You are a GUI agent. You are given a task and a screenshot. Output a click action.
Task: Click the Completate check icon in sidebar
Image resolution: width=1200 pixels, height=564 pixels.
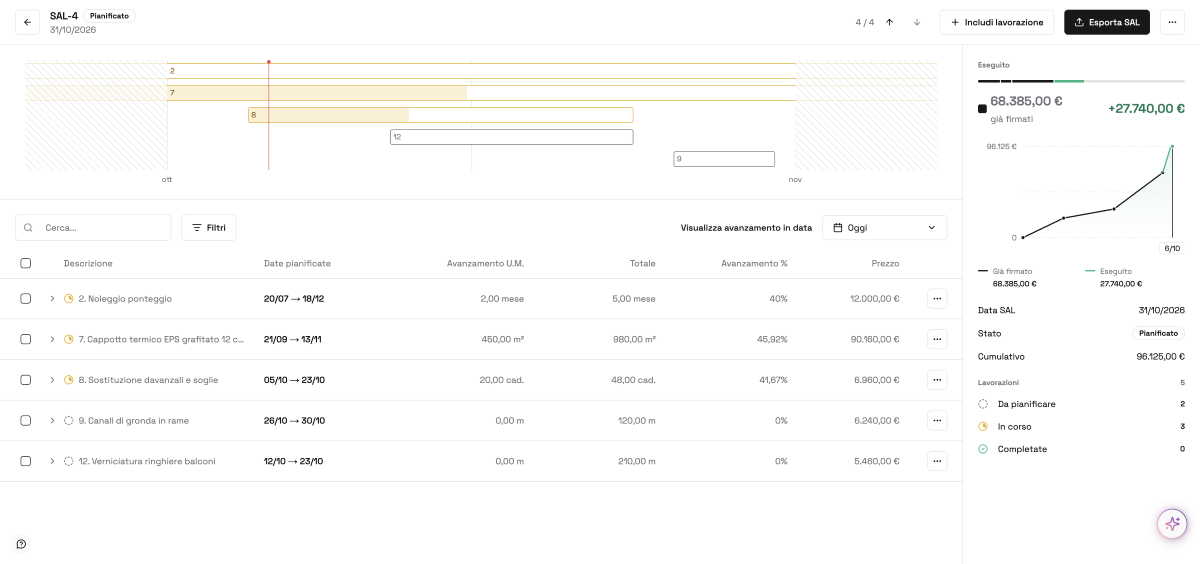pos(983,449)
